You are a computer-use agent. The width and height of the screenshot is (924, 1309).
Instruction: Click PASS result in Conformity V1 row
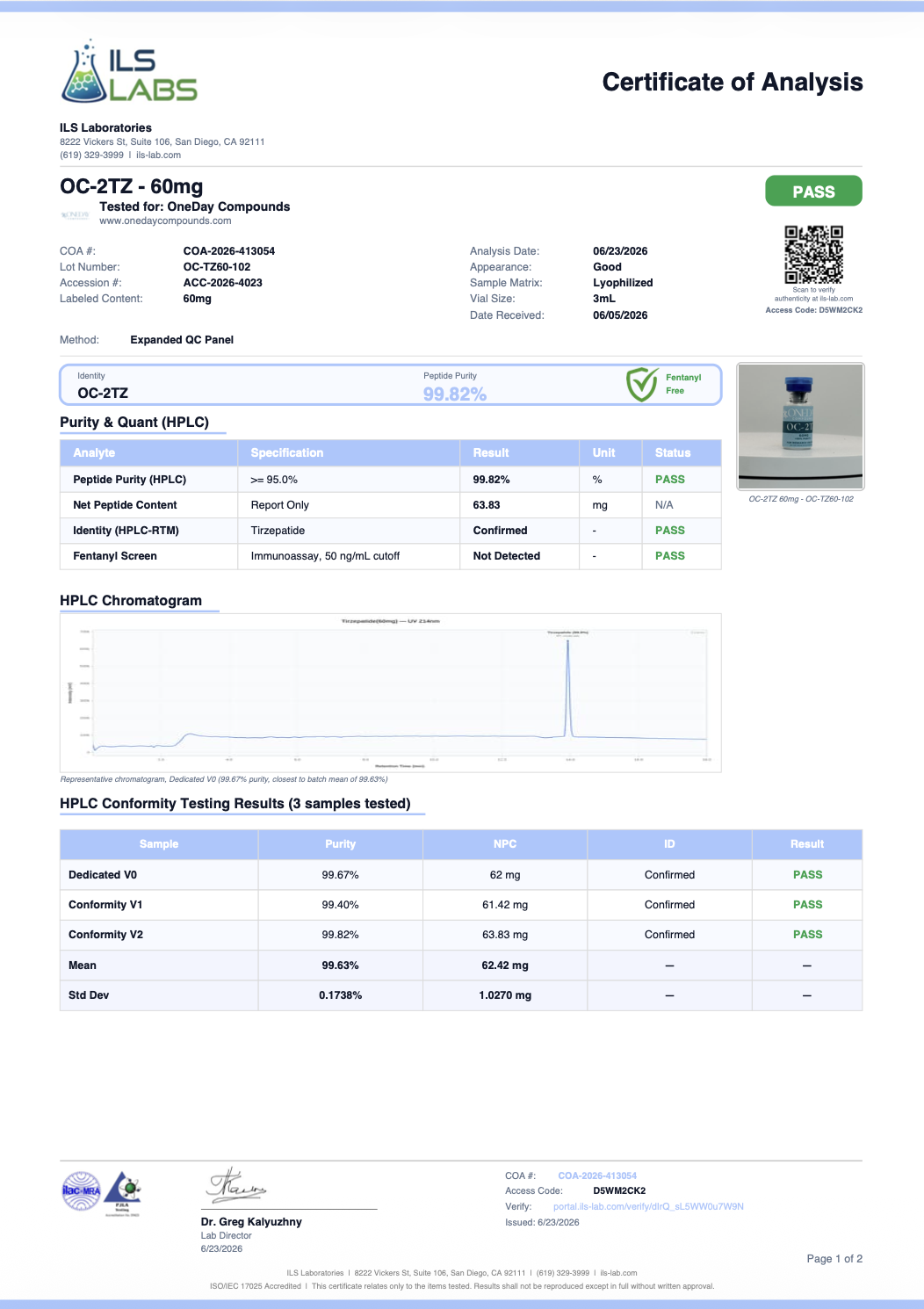click(x=807, y=905)
